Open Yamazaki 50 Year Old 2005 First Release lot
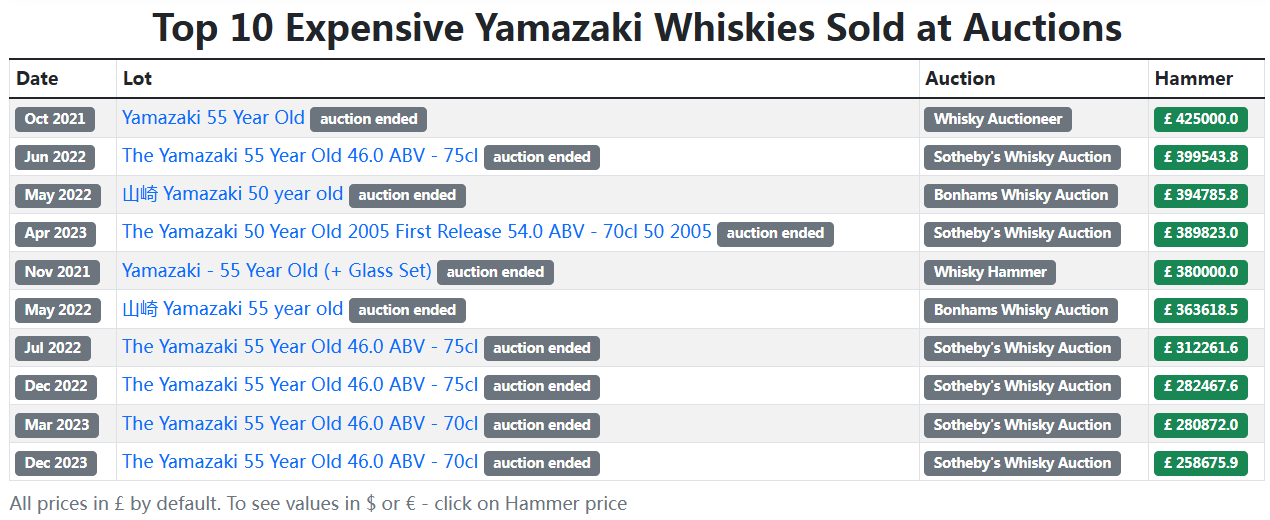This screenshot has height=520, width=1270. point(416,232)
